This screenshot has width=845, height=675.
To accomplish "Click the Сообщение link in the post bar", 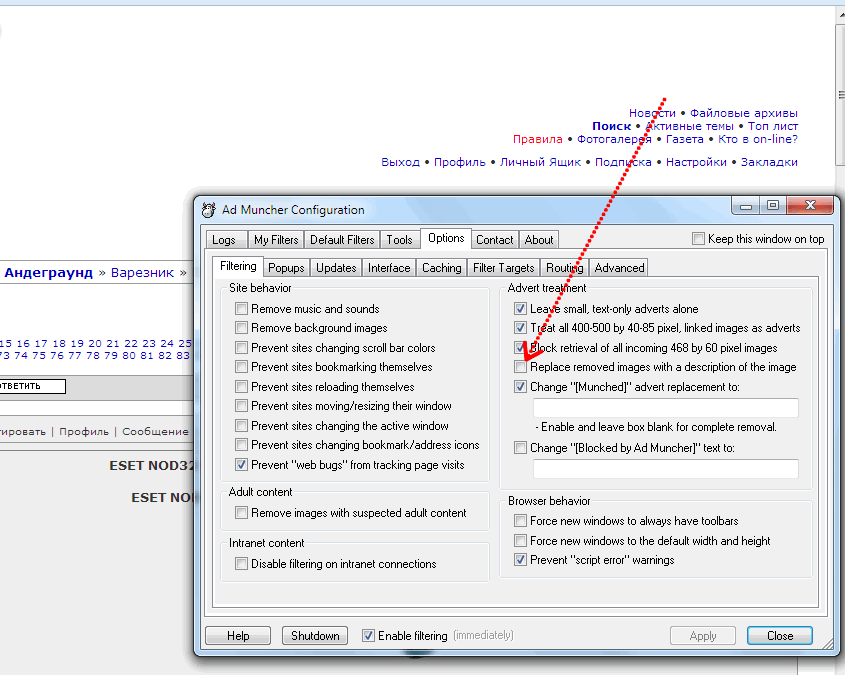I will coord(155,432).
